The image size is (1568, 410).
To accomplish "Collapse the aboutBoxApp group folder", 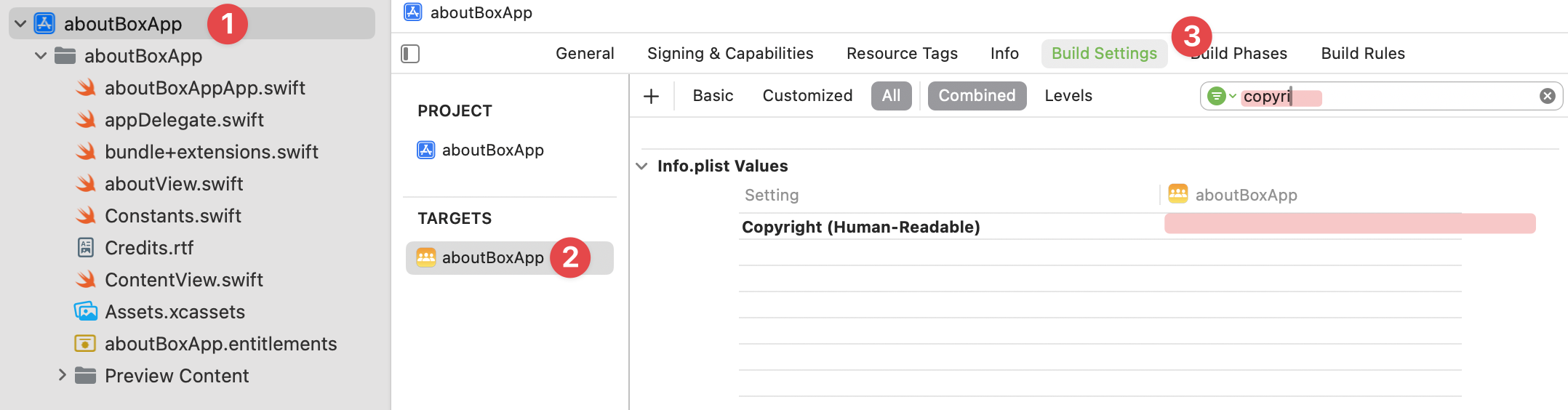I will coord(41,56).
